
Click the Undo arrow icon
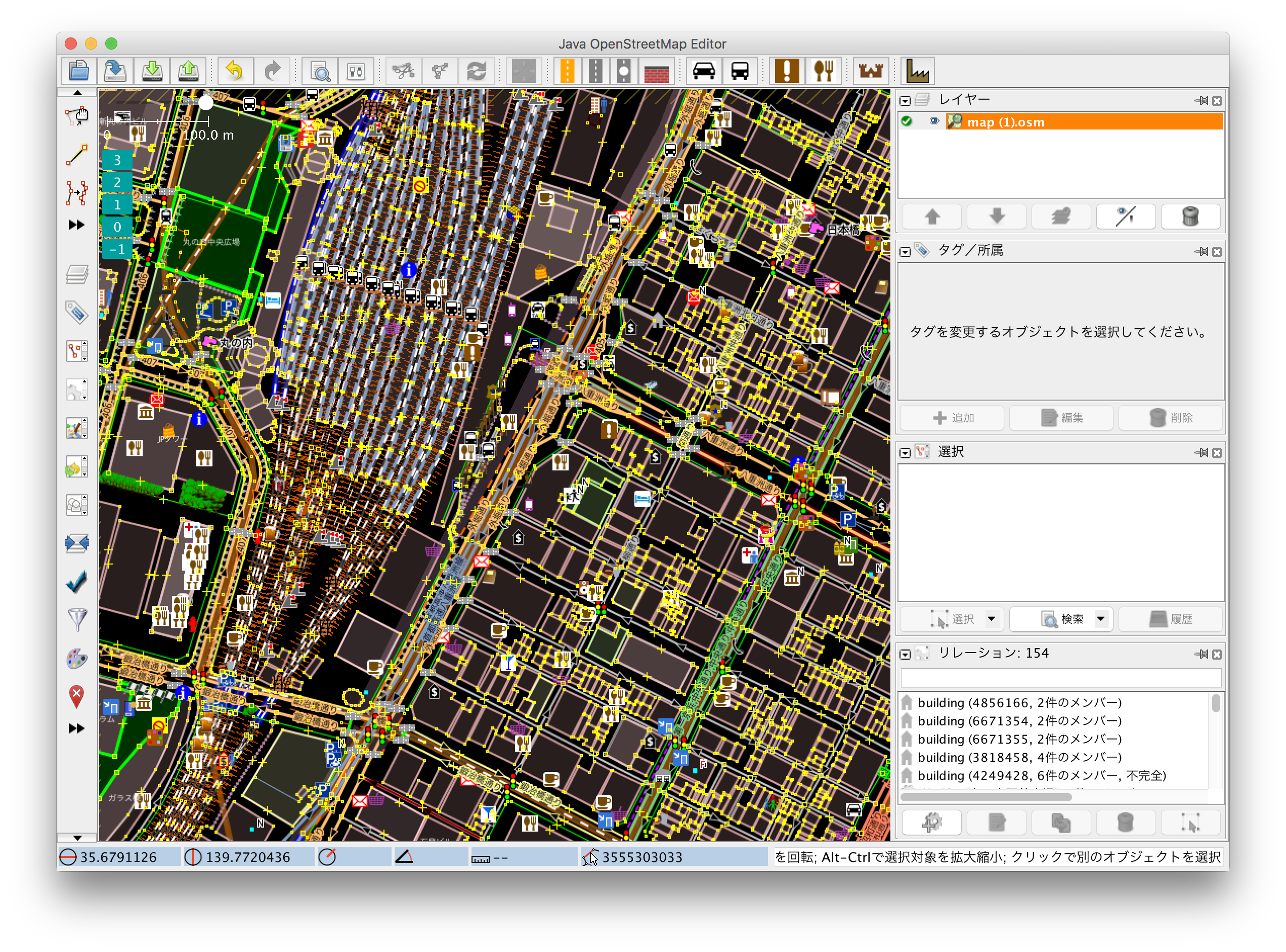coord(235,71)
